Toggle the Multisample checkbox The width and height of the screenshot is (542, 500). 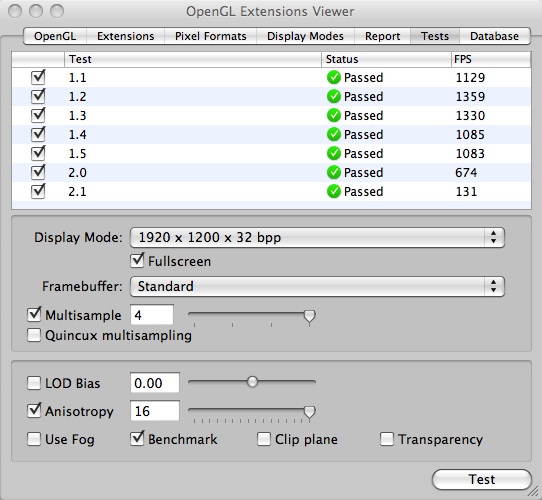[34, 315]
